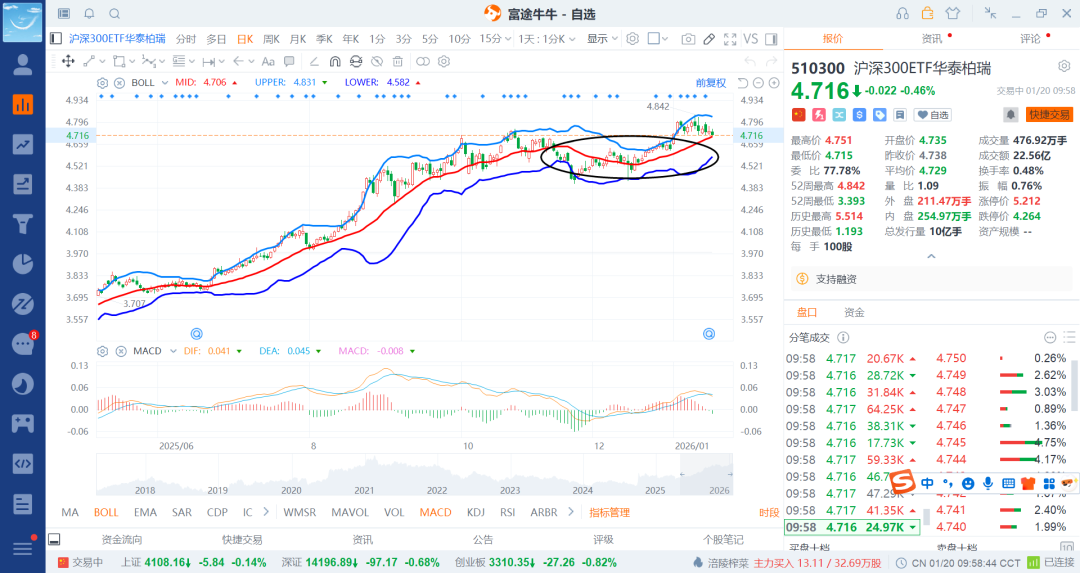
Task: Open chart layout square dropdown
Action: (x=658, y=39)
